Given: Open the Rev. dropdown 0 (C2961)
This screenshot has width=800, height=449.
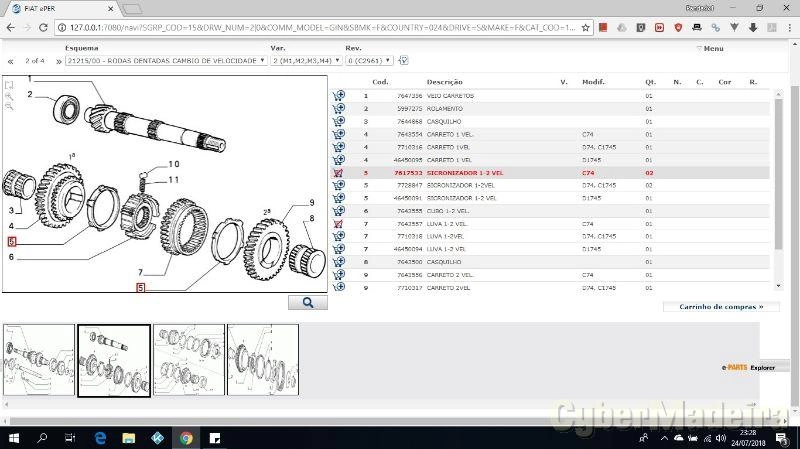Looking at the screenshot, I should click(369, 60).
